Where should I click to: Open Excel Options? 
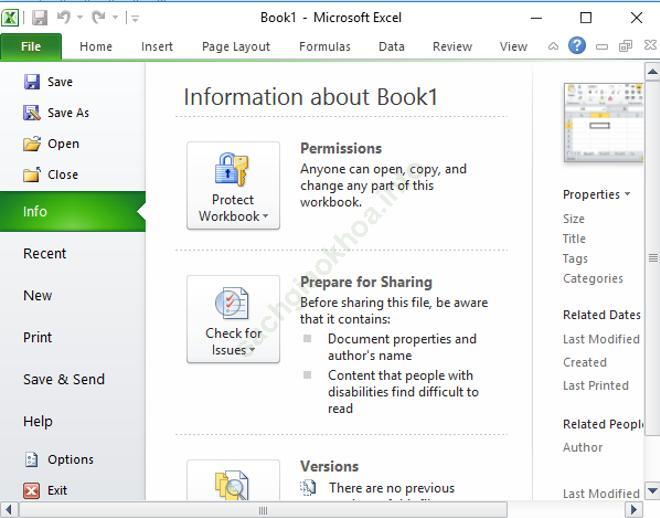pos(72,460)
